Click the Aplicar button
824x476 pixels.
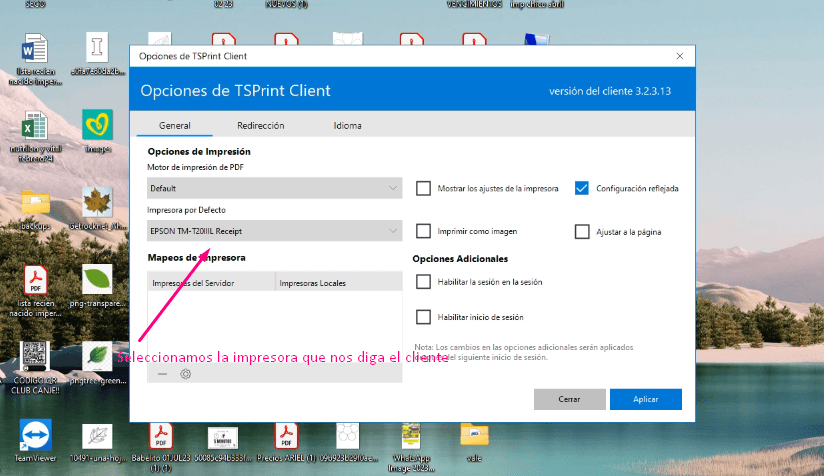(645, 399)
